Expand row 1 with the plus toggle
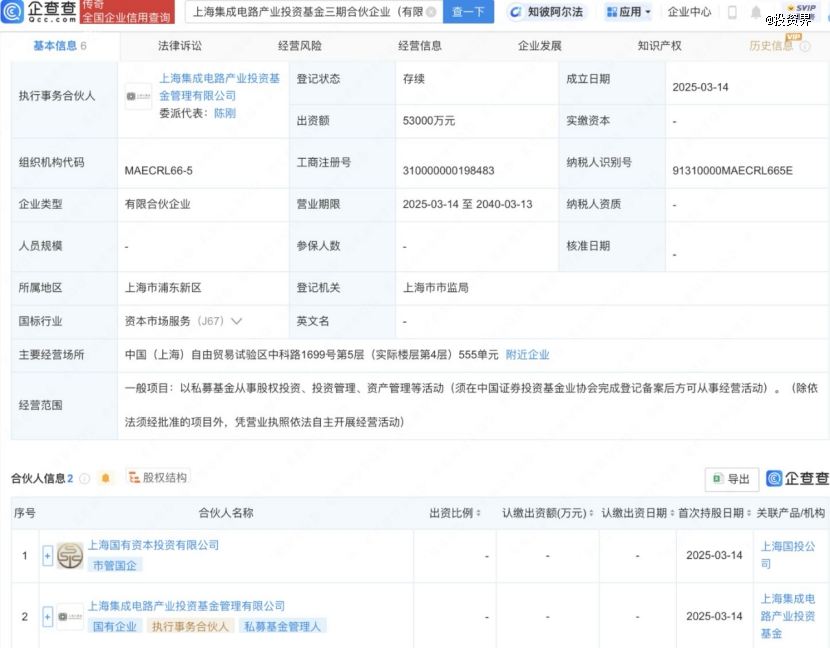The width and height of the screenshot is (830, 648). [48, 556]
